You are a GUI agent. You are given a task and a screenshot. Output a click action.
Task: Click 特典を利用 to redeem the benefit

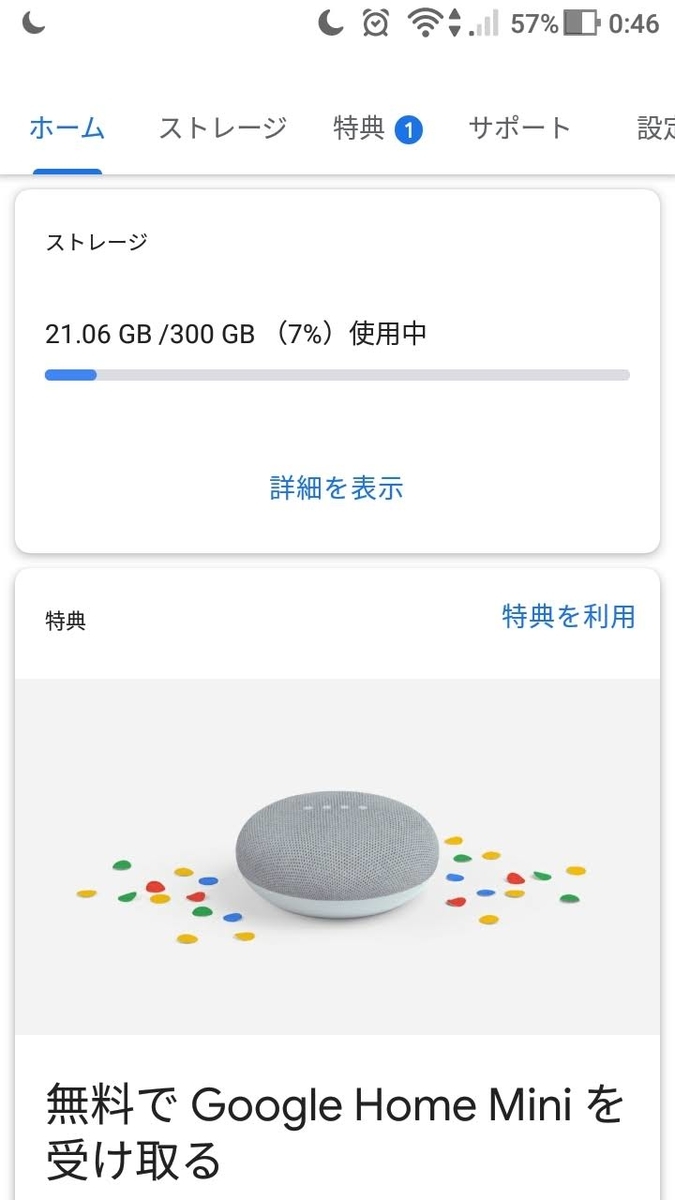tap(568, 617)
